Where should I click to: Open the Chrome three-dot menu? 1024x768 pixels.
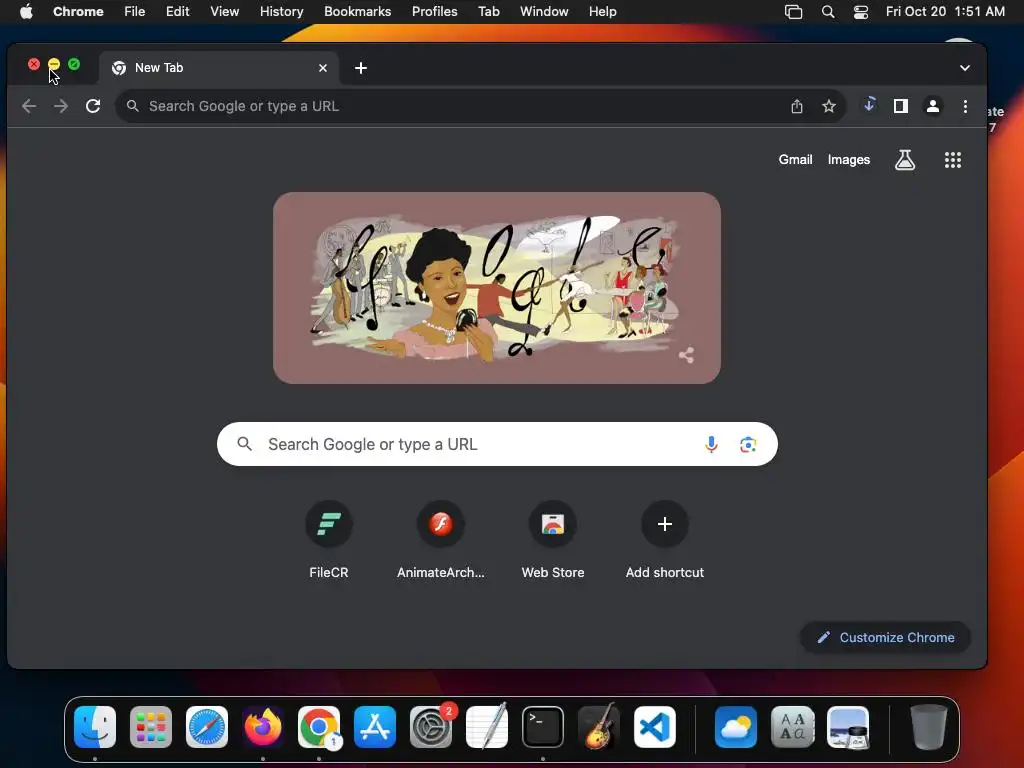click(x=965, y=106)
